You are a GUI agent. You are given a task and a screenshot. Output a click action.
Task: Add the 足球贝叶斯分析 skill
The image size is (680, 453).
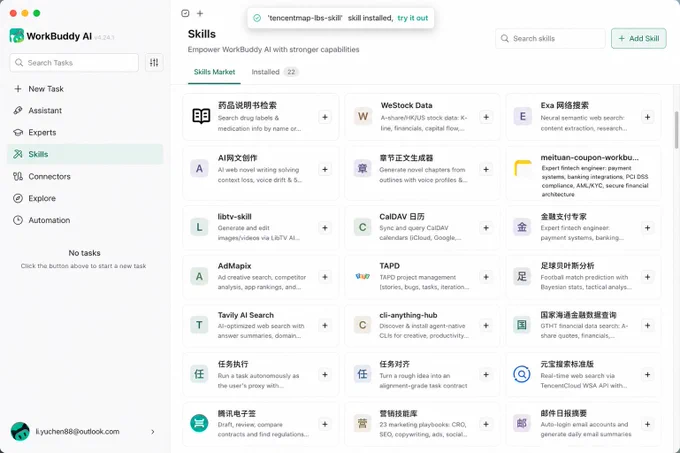pyautogui.click(x=647, y=277)
